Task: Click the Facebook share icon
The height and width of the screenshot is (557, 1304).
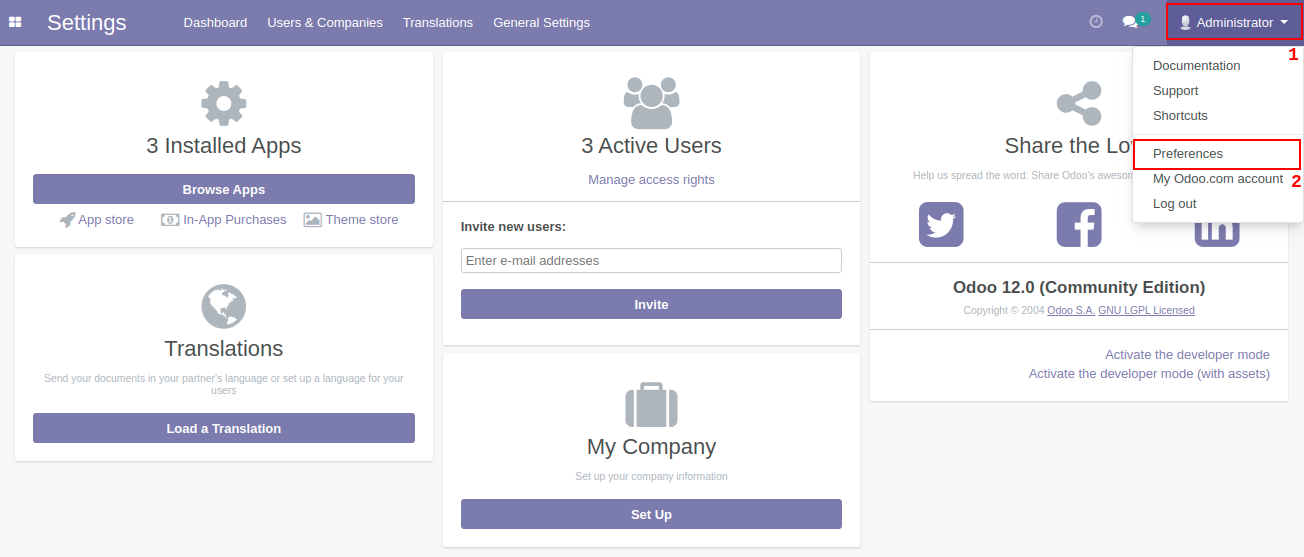Action: pyautogui.click(x=1079, y=224)
